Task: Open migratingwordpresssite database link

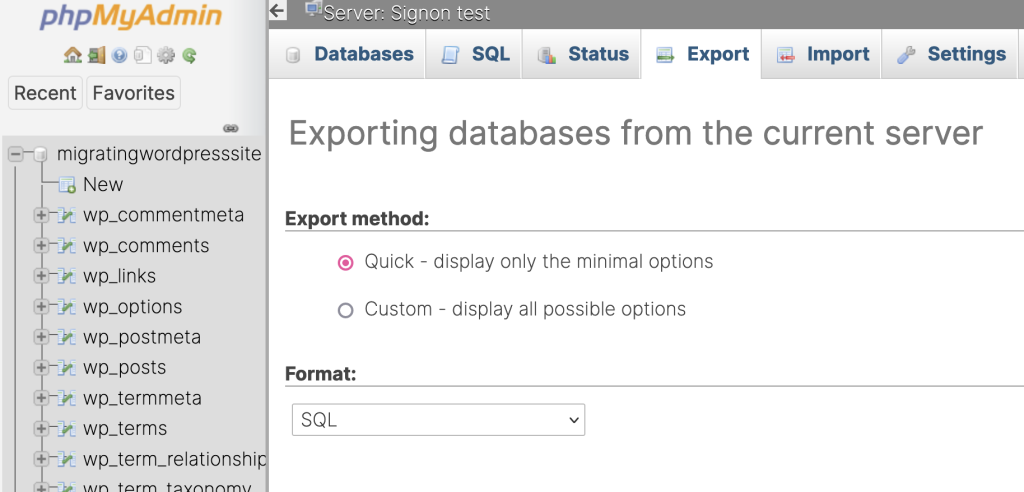Action: coord(159,154)
